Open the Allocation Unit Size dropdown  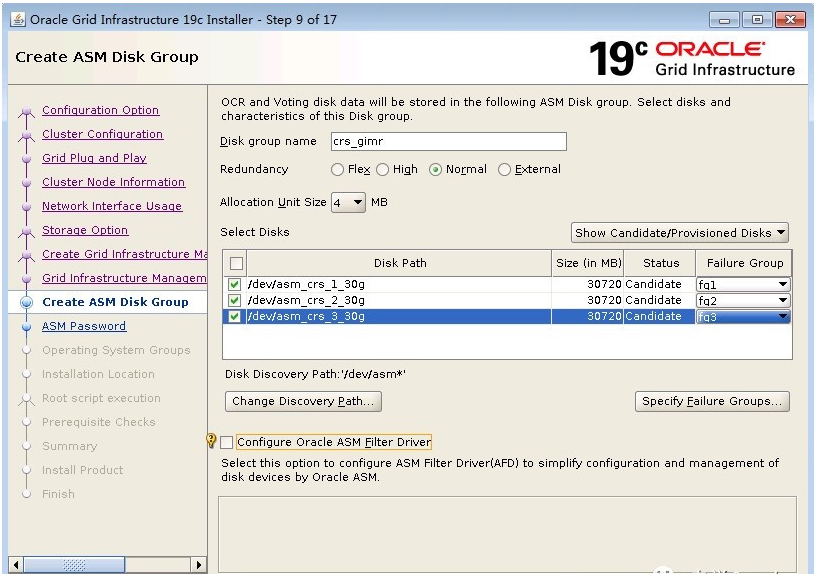pos(348,202)
